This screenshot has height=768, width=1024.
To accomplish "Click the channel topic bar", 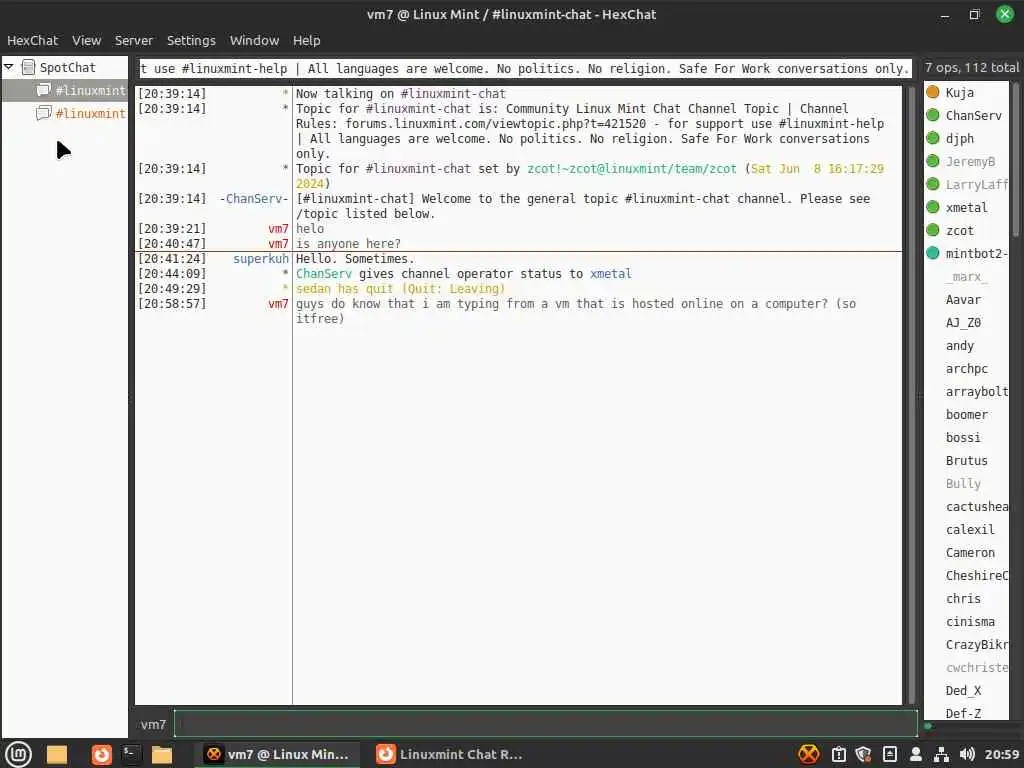I will point(524,69).
